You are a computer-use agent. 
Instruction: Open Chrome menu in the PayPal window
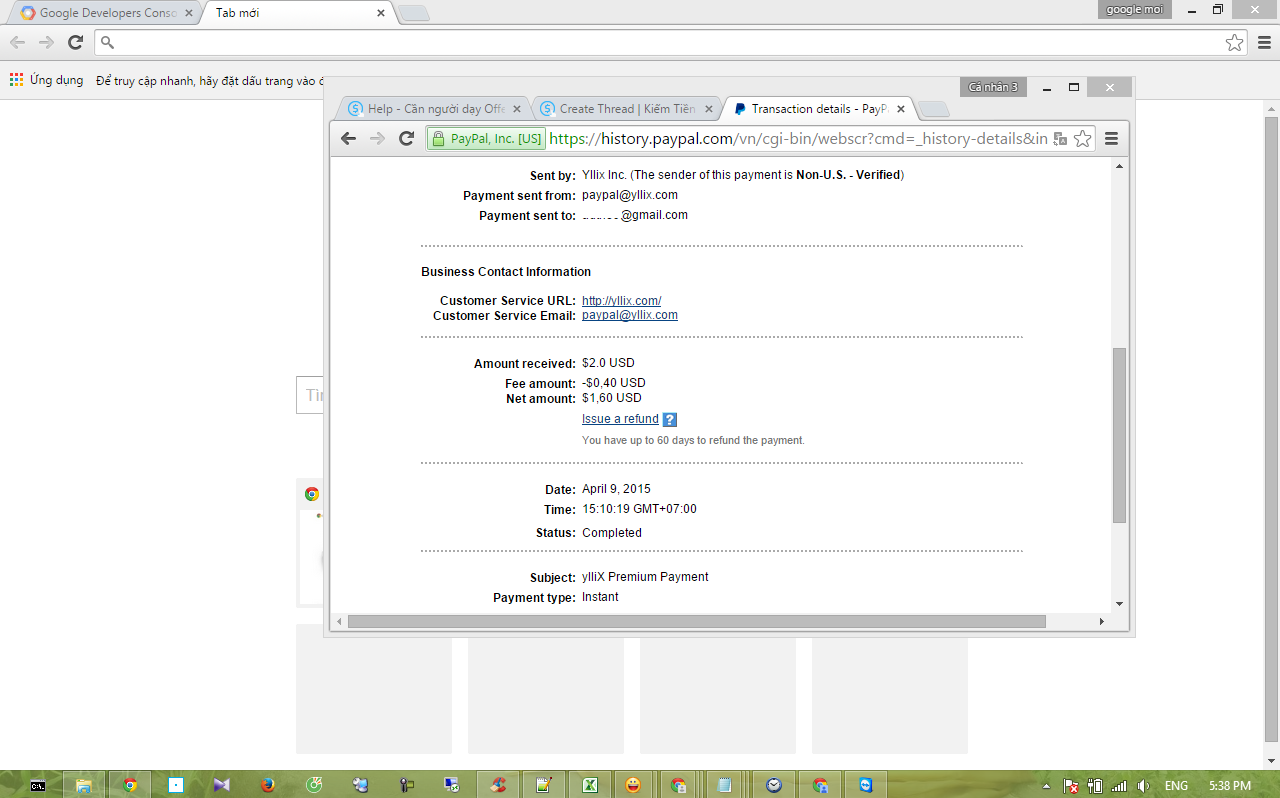click(x=1111, y=139)
